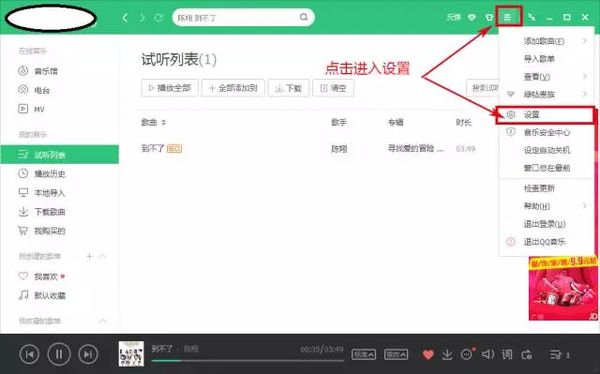Image resolution: width=600 pixels, height=374 pixels.
Task: Pause the current song
Action: 59,354
